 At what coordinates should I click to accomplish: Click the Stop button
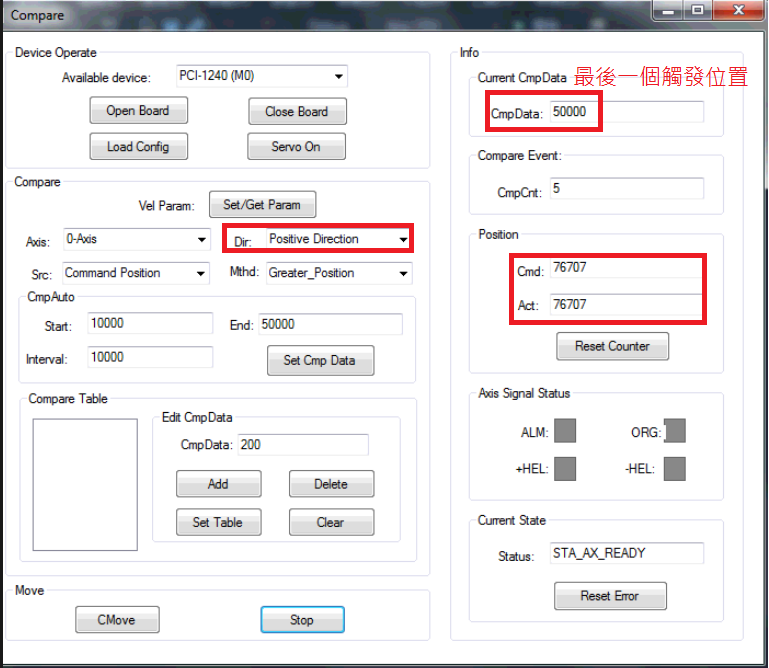302,619
